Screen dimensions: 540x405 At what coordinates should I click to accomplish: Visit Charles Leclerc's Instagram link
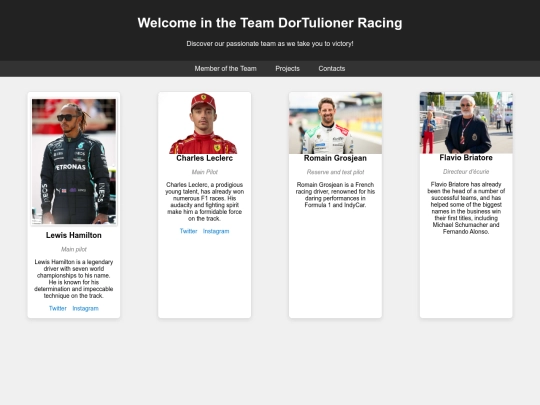[x=216, y=231]
